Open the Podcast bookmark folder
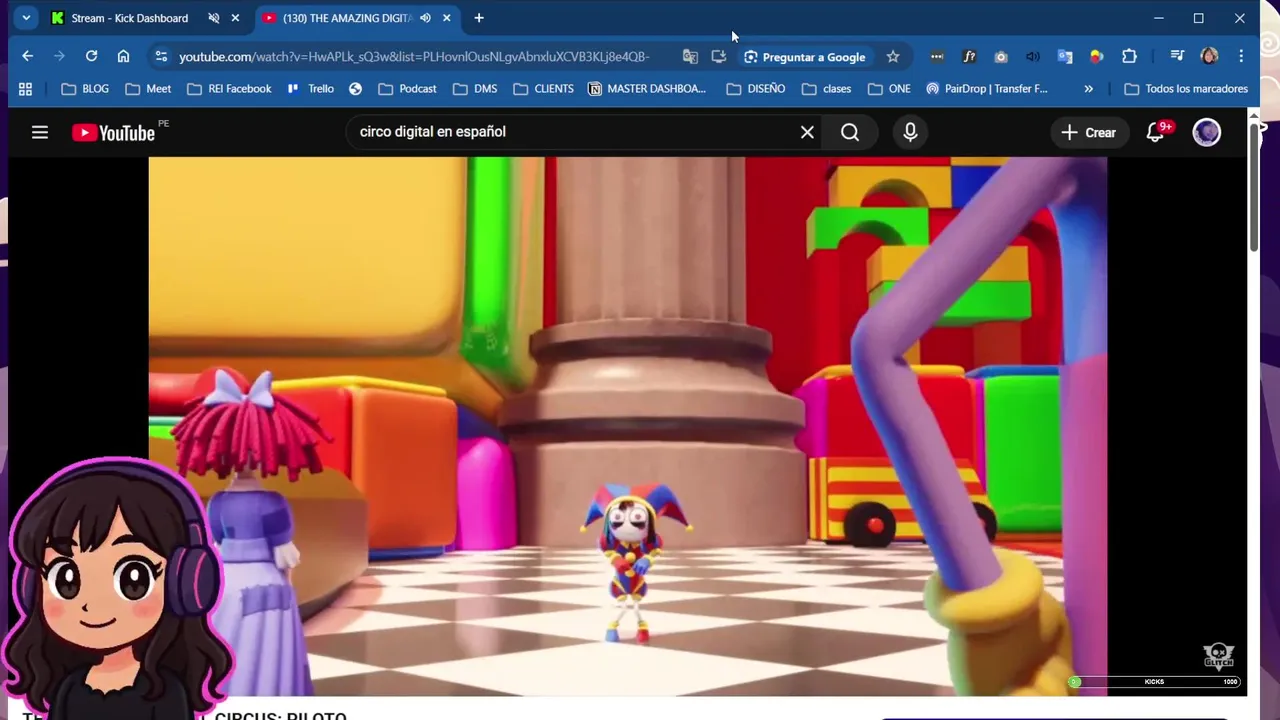 coord(407,89)
